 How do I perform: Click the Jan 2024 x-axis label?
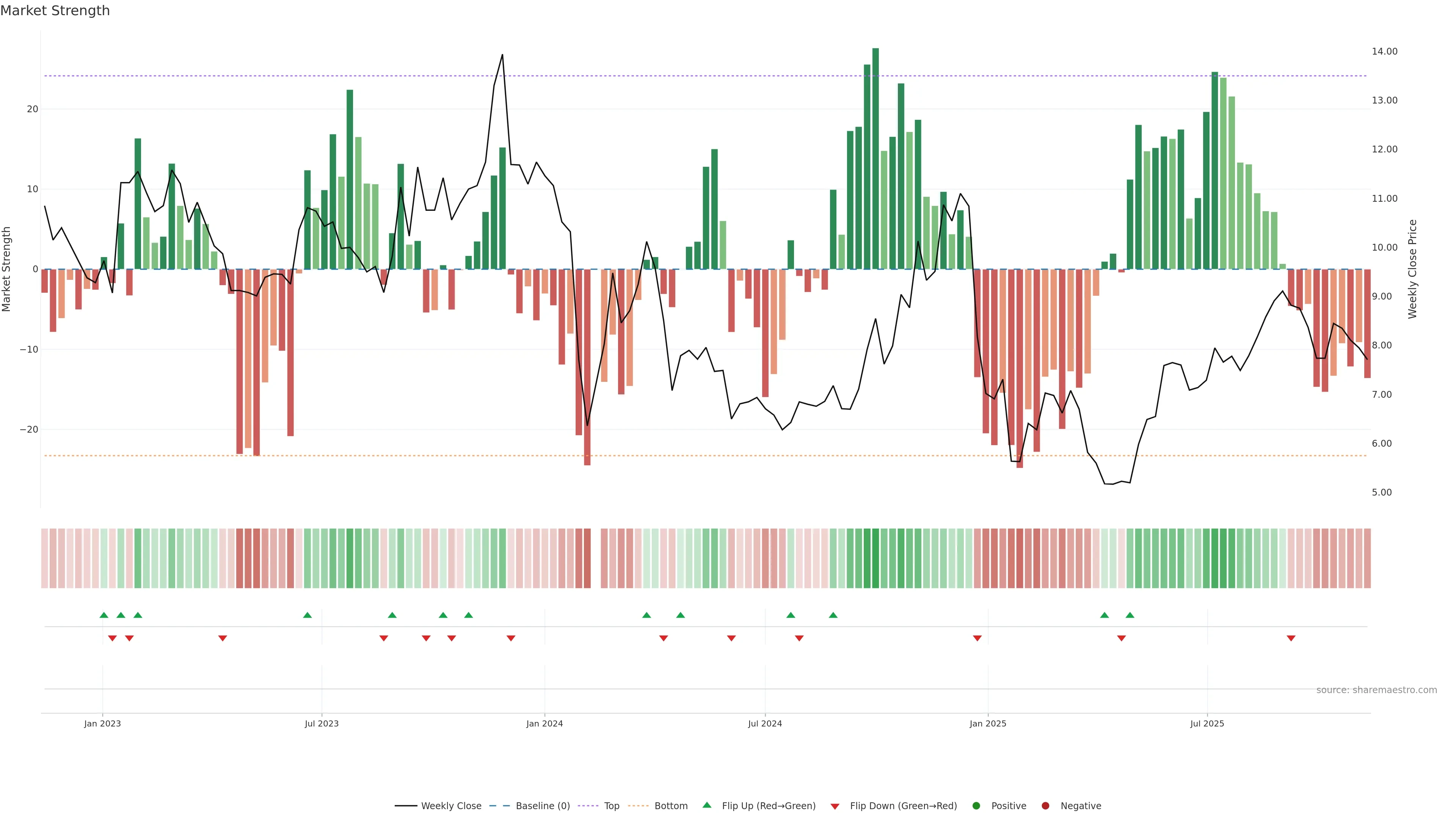[544, 723]
